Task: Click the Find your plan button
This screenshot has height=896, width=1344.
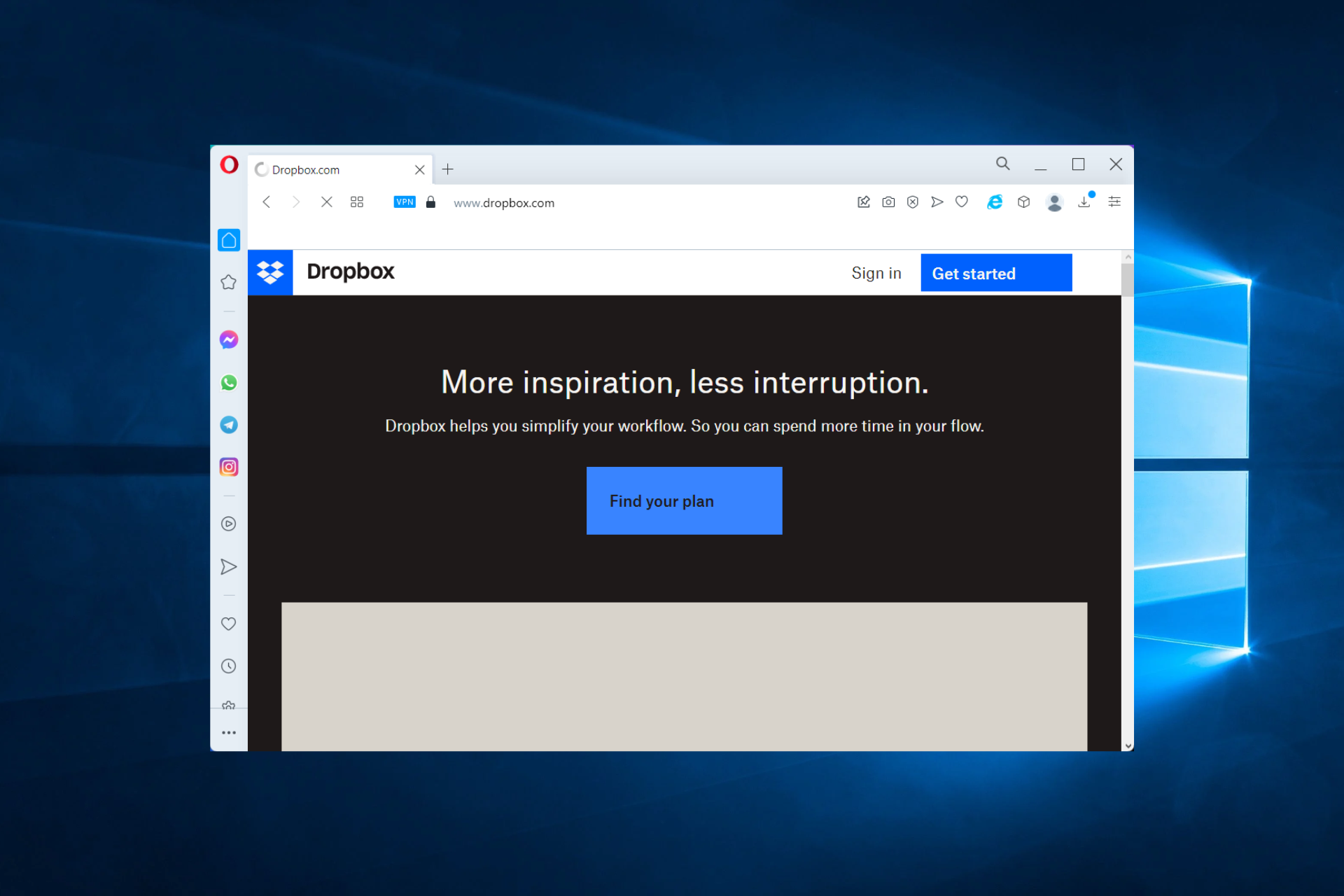Action: tap(685, 501)
